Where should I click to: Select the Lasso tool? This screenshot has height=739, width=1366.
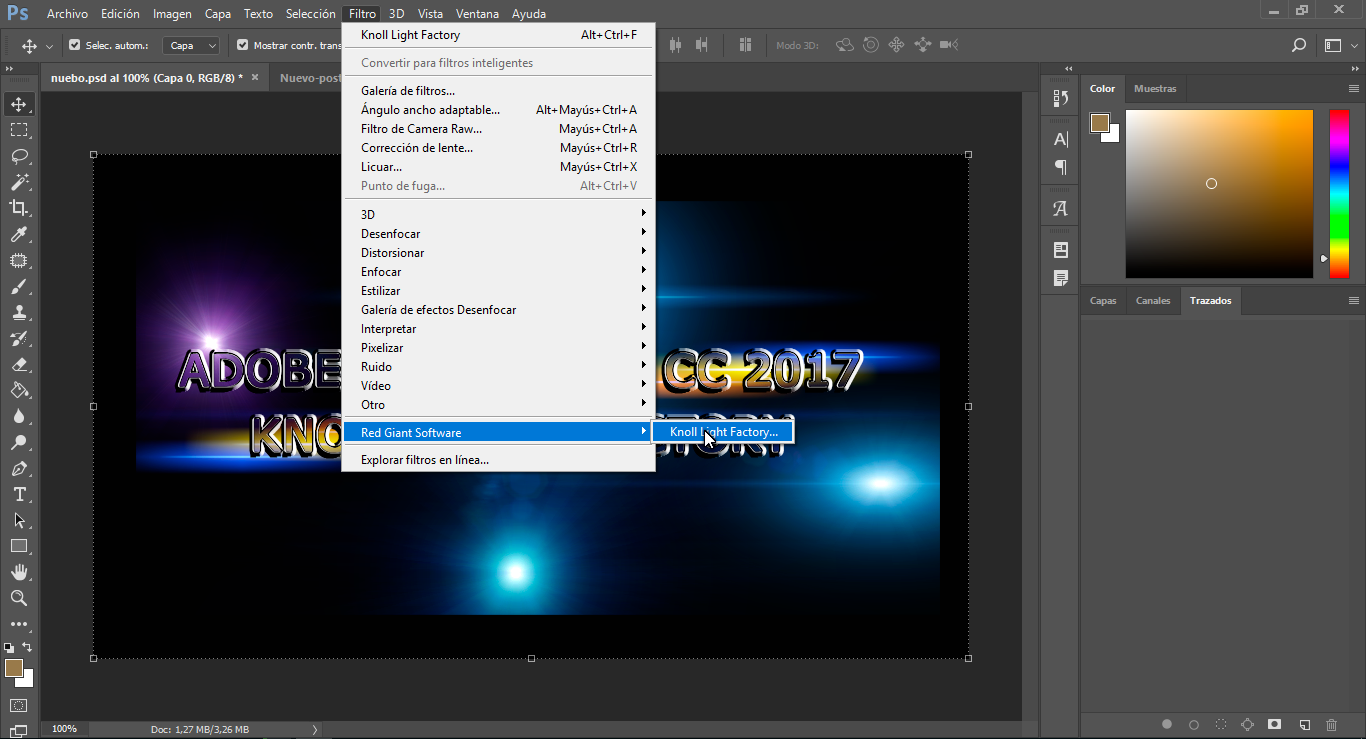coord(19,156)
